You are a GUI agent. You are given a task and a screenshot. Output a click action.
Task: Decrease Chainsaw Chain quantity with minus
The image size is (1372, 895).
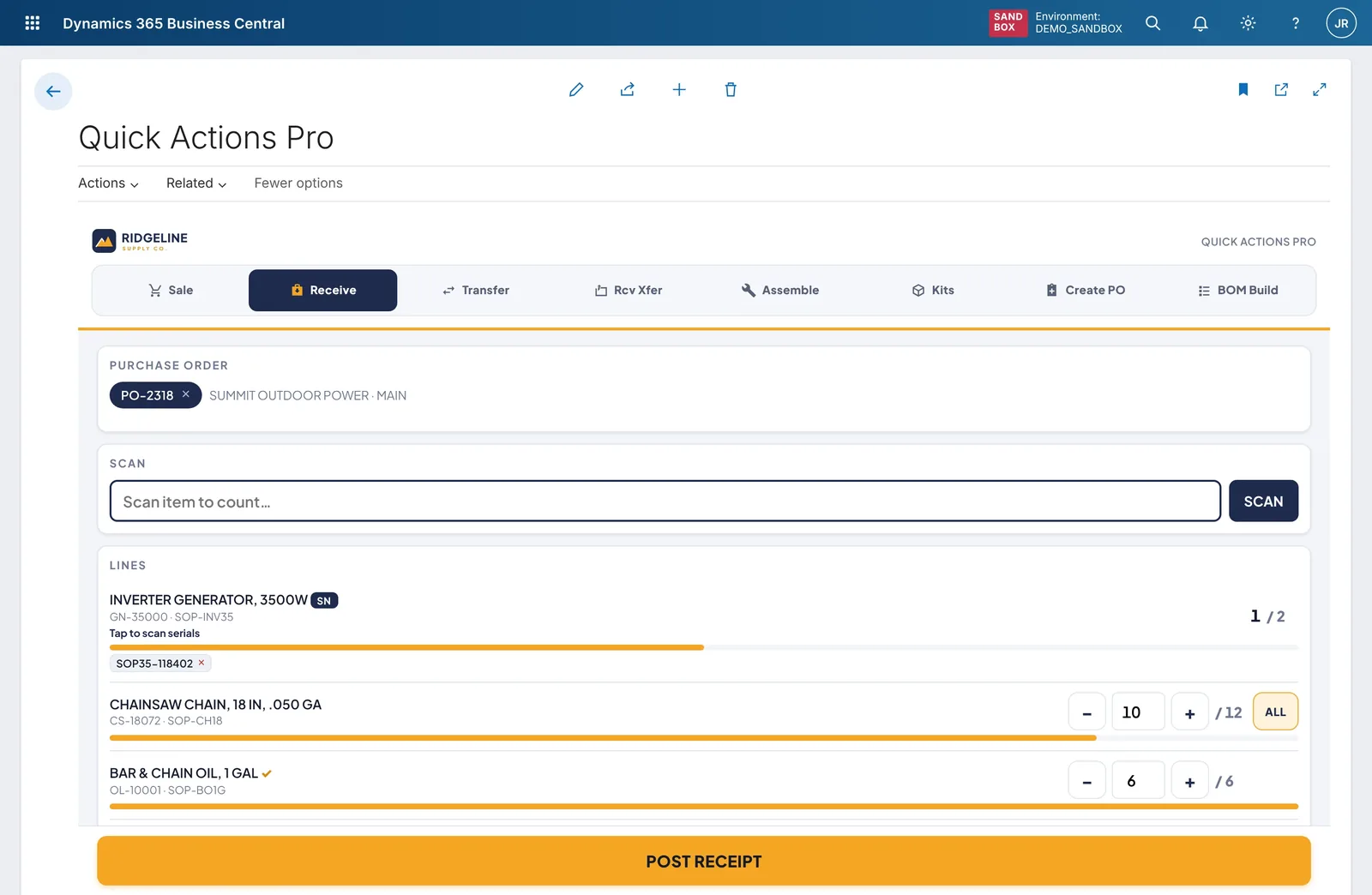tap(1086, 712)
